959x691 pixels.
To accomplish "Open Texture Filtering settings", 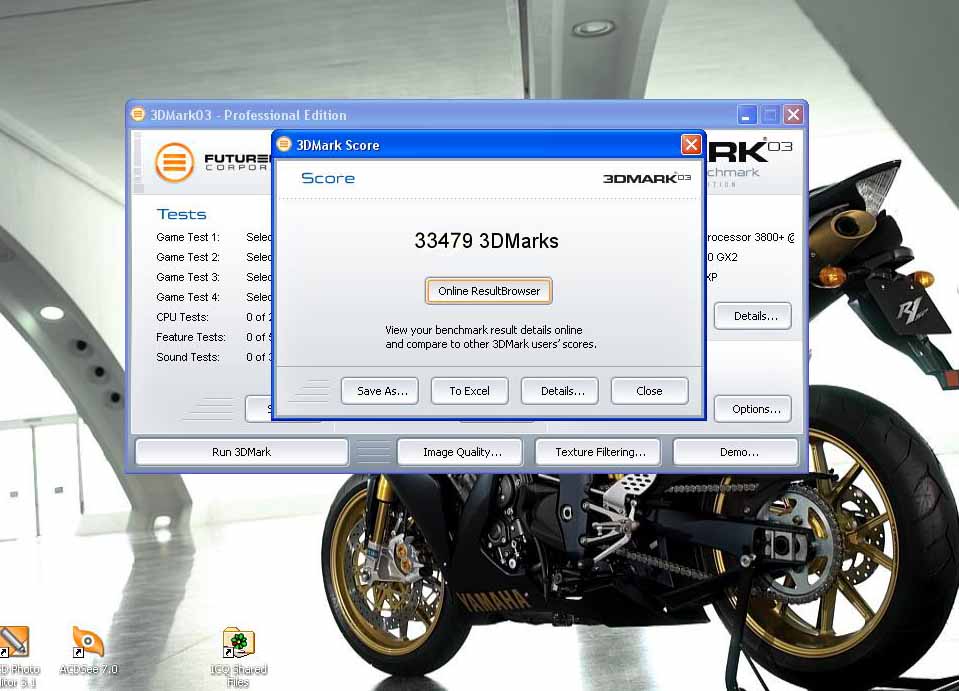I will 598,453.
